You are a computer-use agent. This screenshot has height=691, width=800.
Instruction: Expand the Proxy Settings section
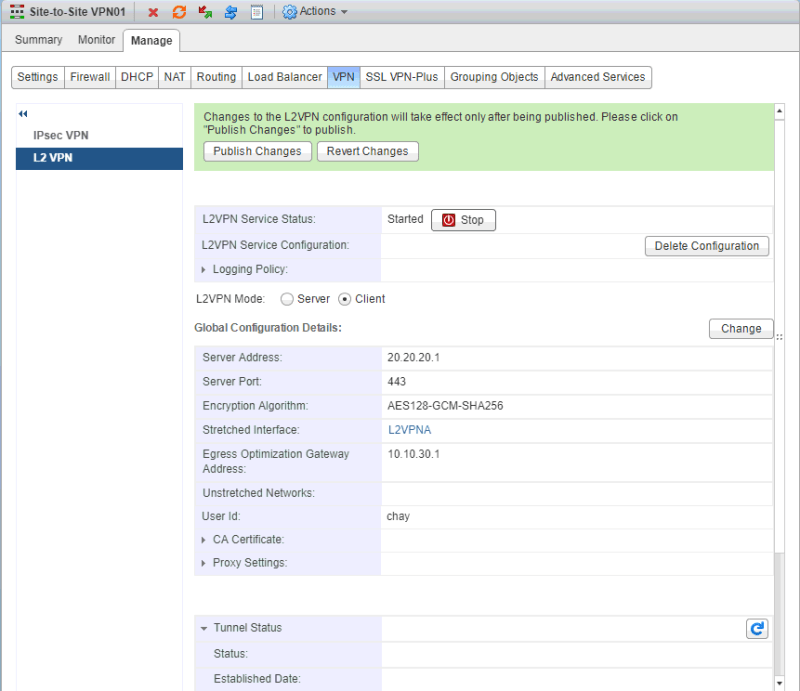(204, 563)
